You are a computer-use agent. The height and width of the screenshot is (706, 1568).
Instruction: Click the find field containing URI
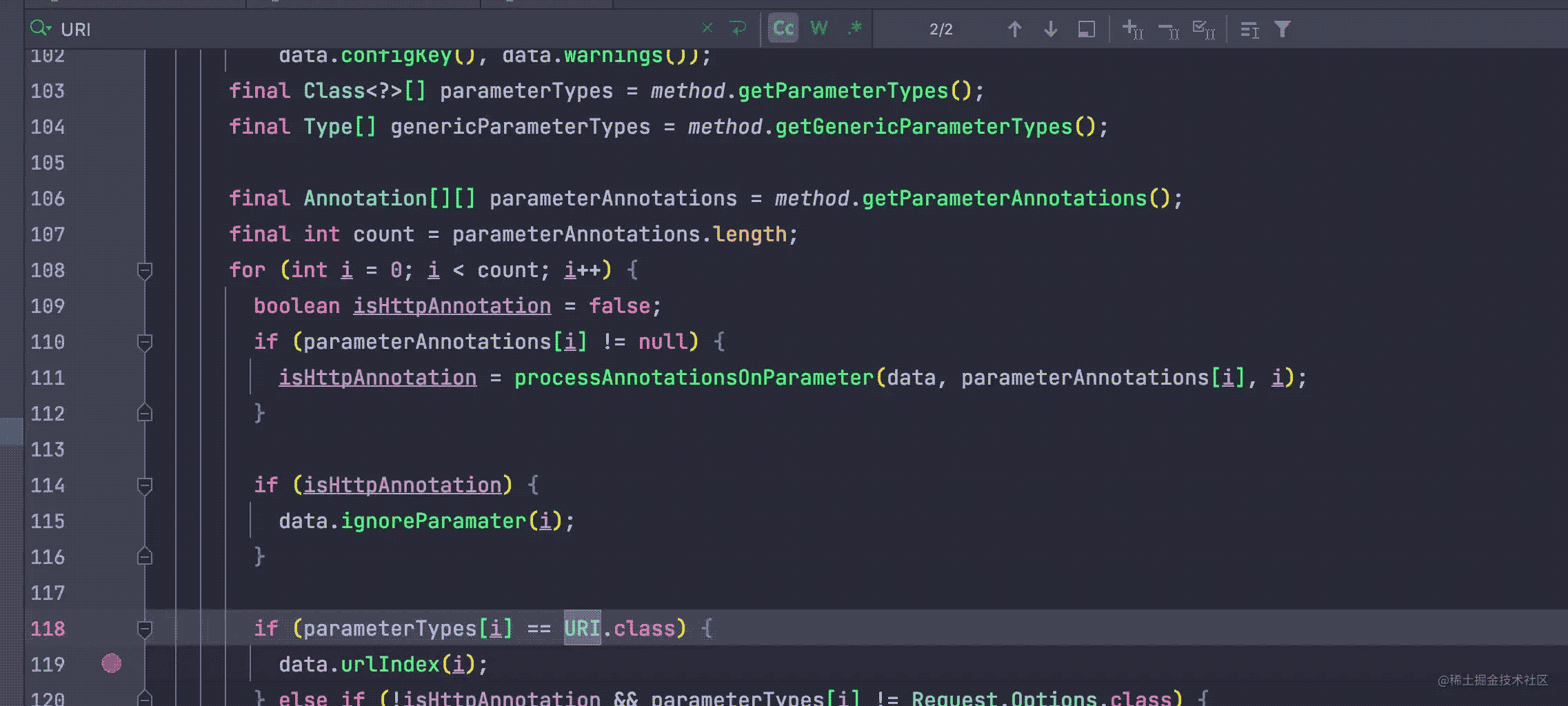[x=345, y=29]
